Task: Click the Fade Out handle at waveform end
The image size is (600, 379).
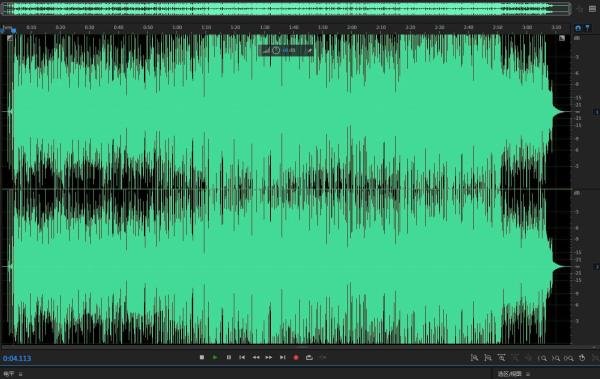Action: point(562,38)
